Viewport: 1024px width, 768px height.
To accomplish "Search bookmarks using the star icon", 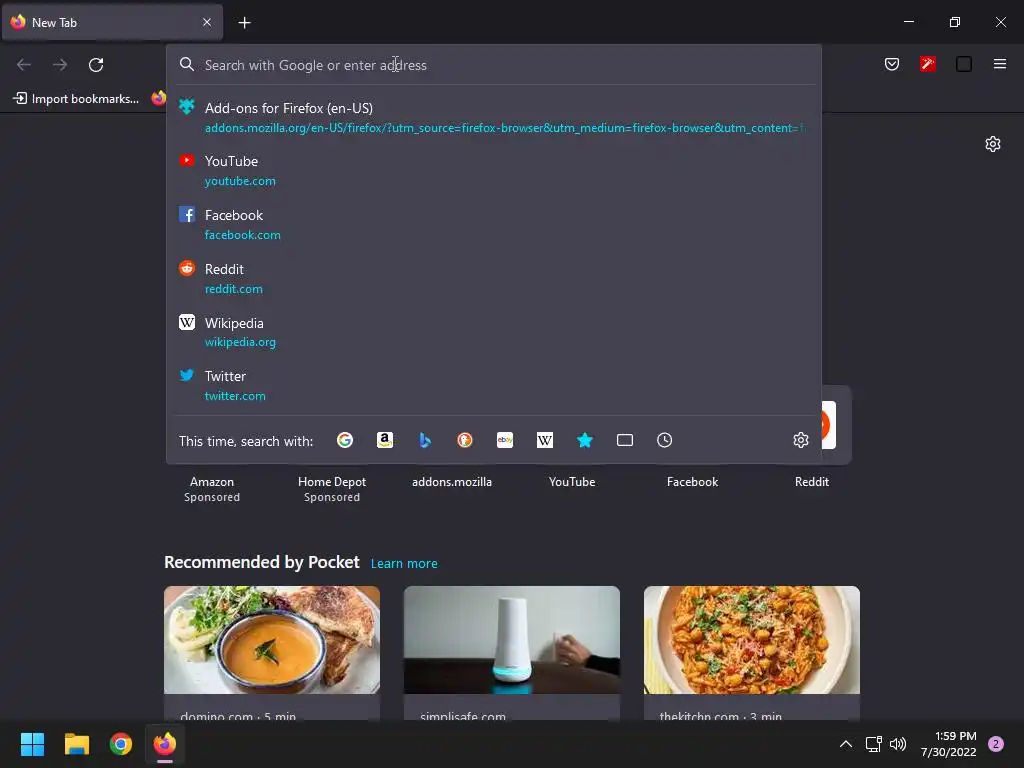I will 584,440.
